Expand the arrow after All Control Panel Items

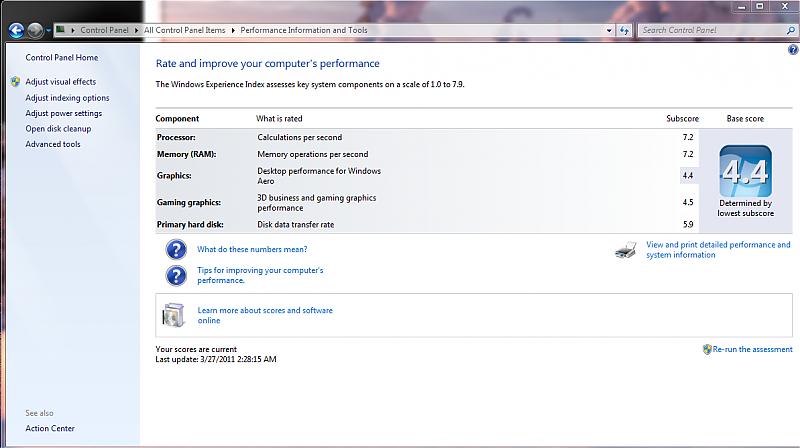pos(235,30)
